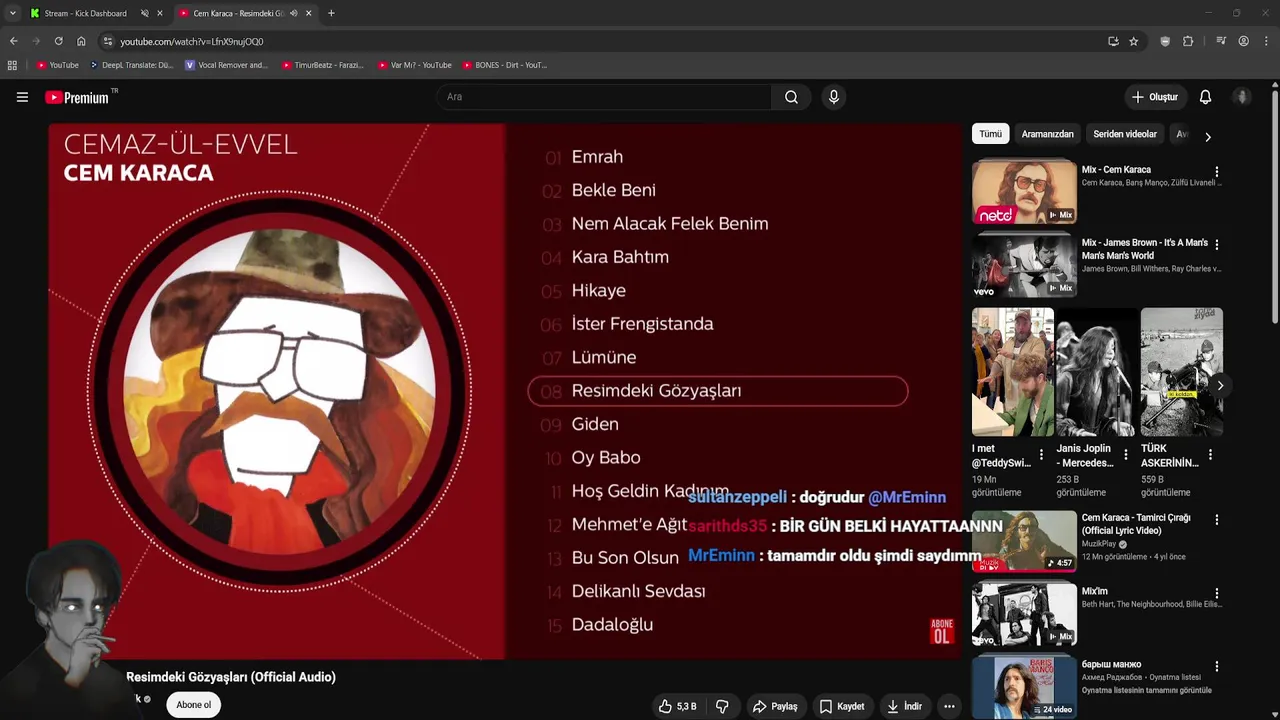Open options for барыш манжо playlist
Viewport: 1280px width, 720px height.
tap(1216, 667)
